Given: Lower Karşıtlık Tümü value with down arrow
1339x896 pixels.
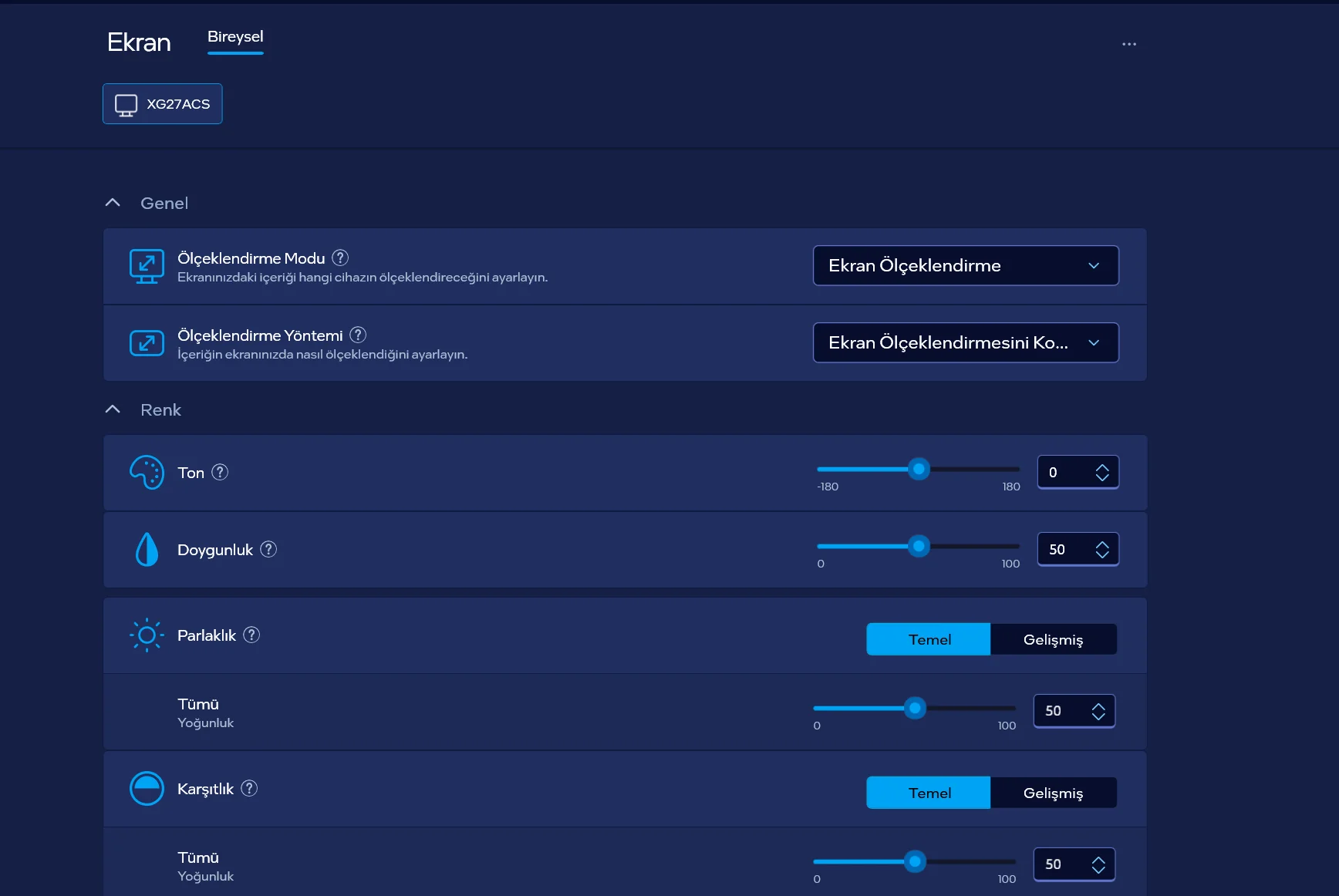Looking at the screenshot, I should 1098,870.
